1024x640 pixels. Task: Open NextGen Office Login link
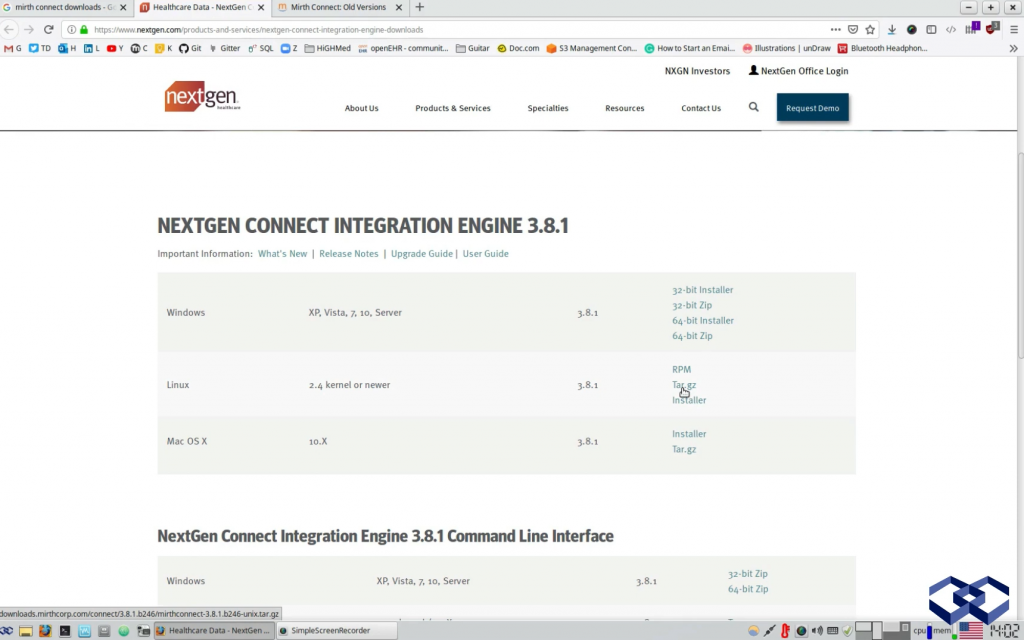[x=798, y=71]
